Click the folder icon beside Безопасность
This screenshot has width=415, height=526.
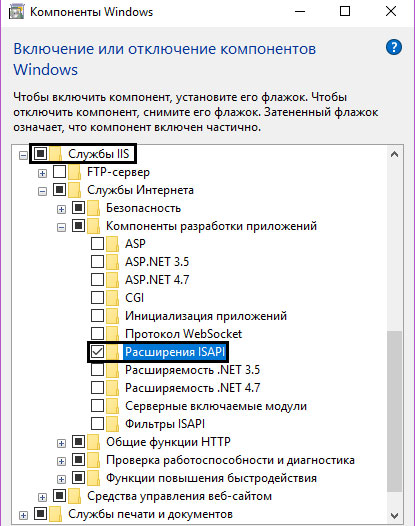tap(94, 208)
